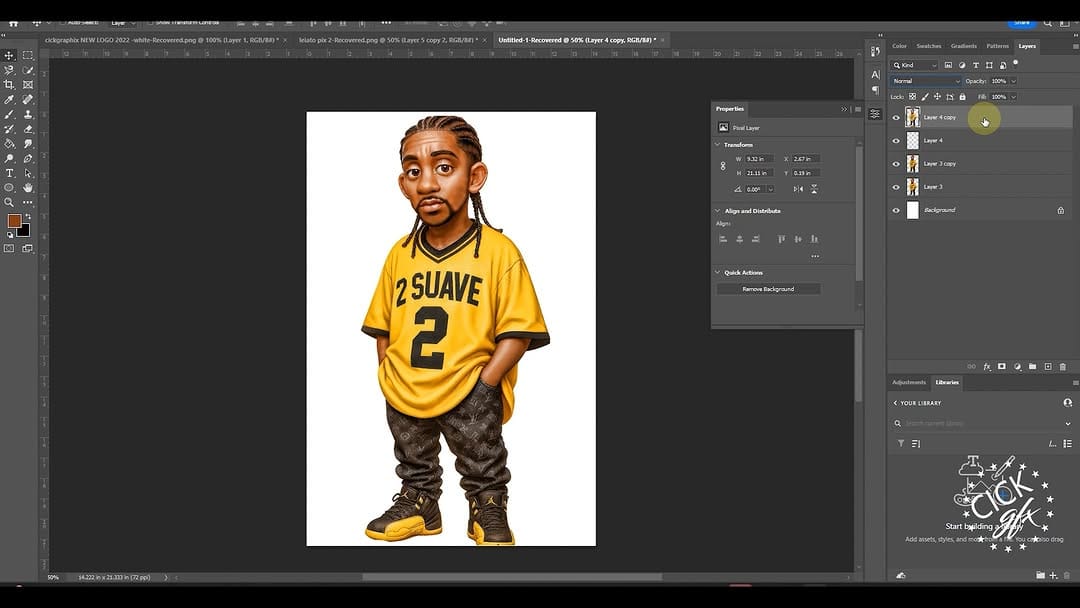Click the add layer style fx icon
Screen dimensions: 1080x608
pyautogui.click(x=986, y=367)
